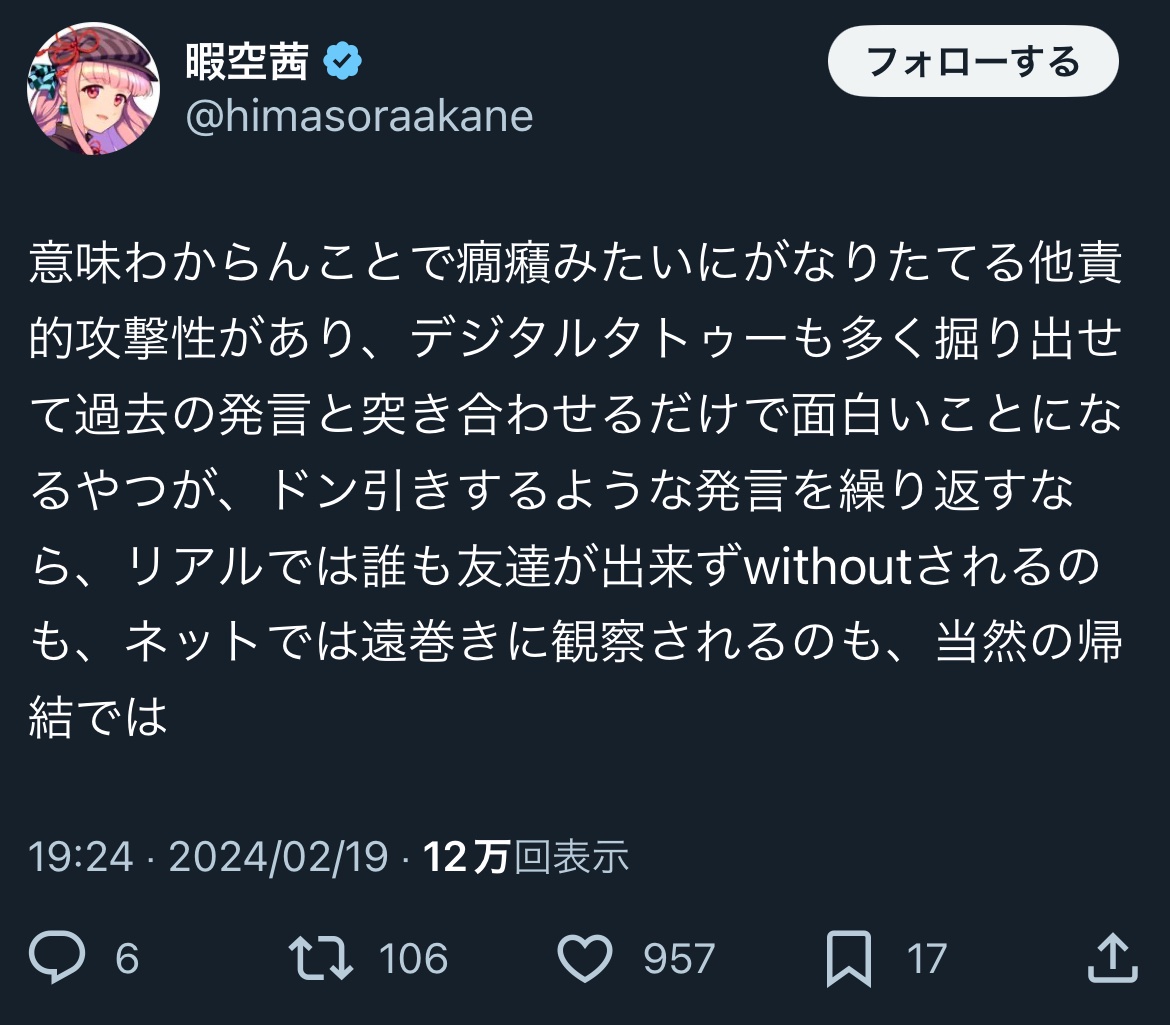Viewport: 1170px width, 1025px height.
Task: View the 12万回表示 view count
Action: [x=527, y=857]
